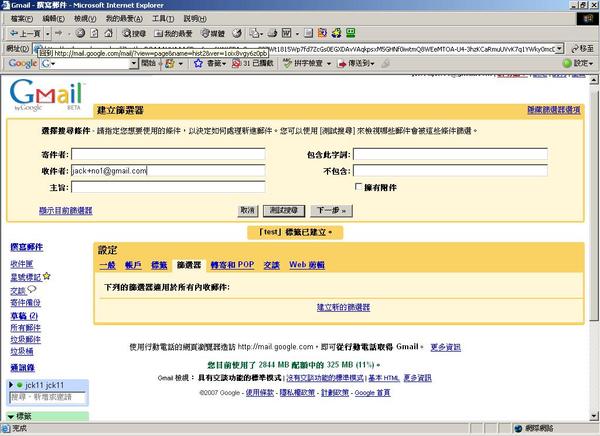
Task: Click the History icon in toolbar
Action: [x=237, y=33]
